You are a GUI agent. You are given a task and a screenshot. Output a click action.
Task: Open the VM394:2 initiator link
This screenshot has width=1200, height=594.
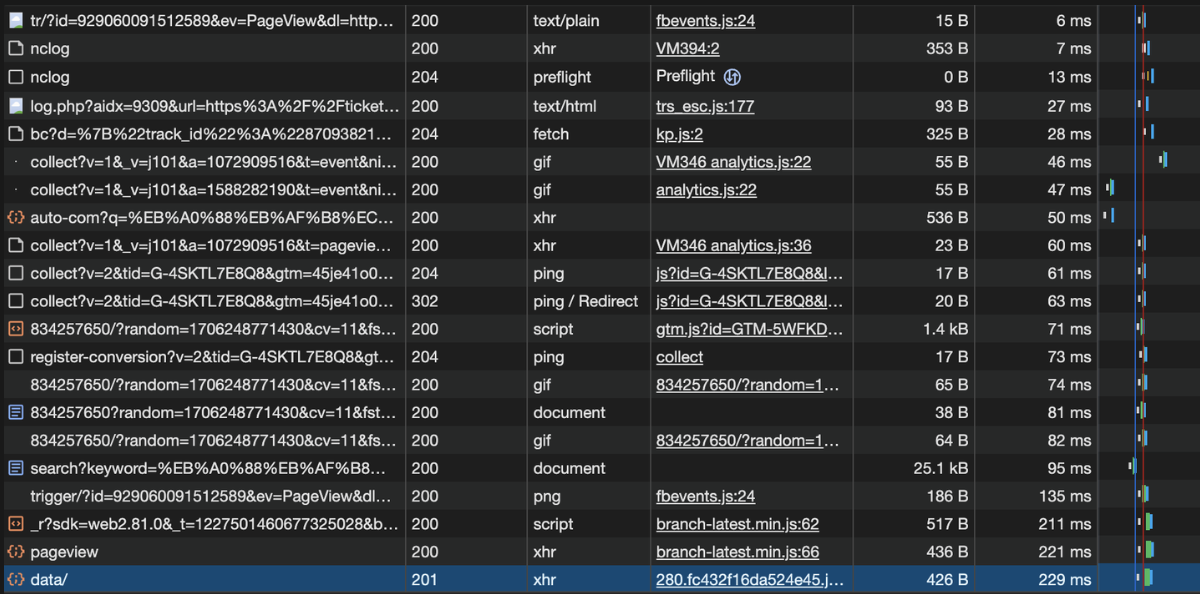click(x=688, y=48)
